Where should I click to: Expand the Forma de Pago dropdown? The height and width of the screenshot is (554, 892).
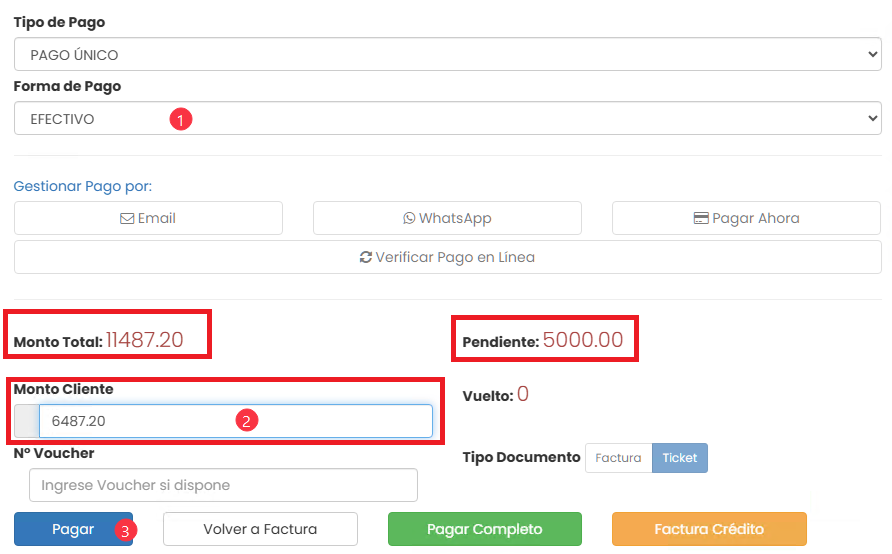coord(447,118)
